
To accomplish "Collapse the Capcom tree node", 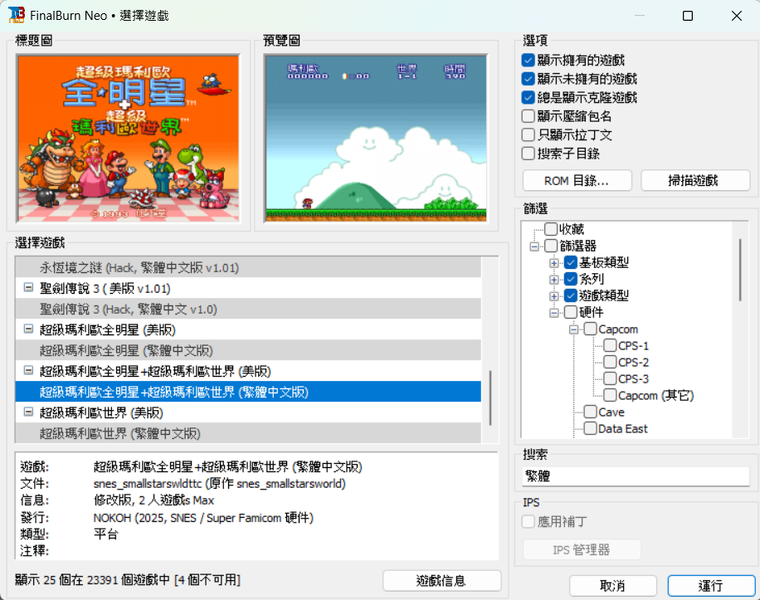I will coord(574,330).
